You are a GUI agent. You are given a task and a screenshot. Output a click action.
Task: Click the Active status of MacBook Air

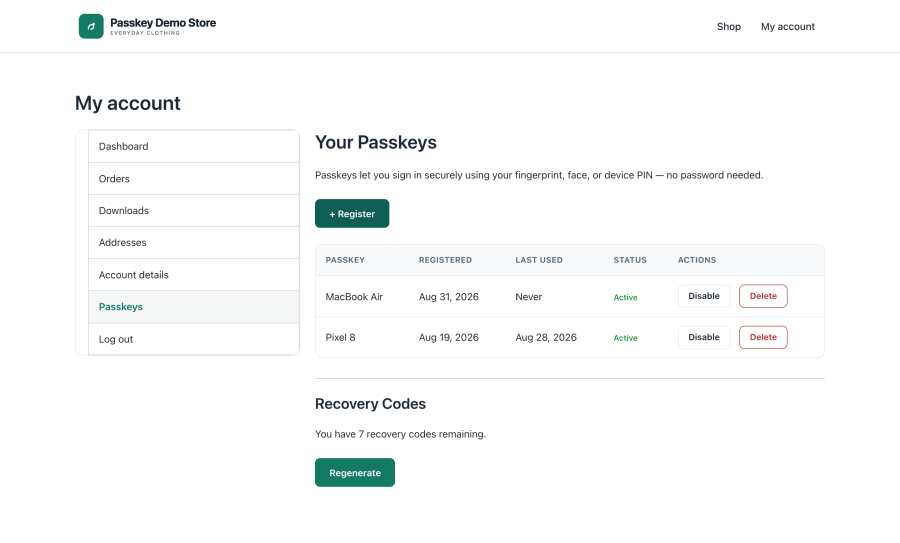pos(625,297)
